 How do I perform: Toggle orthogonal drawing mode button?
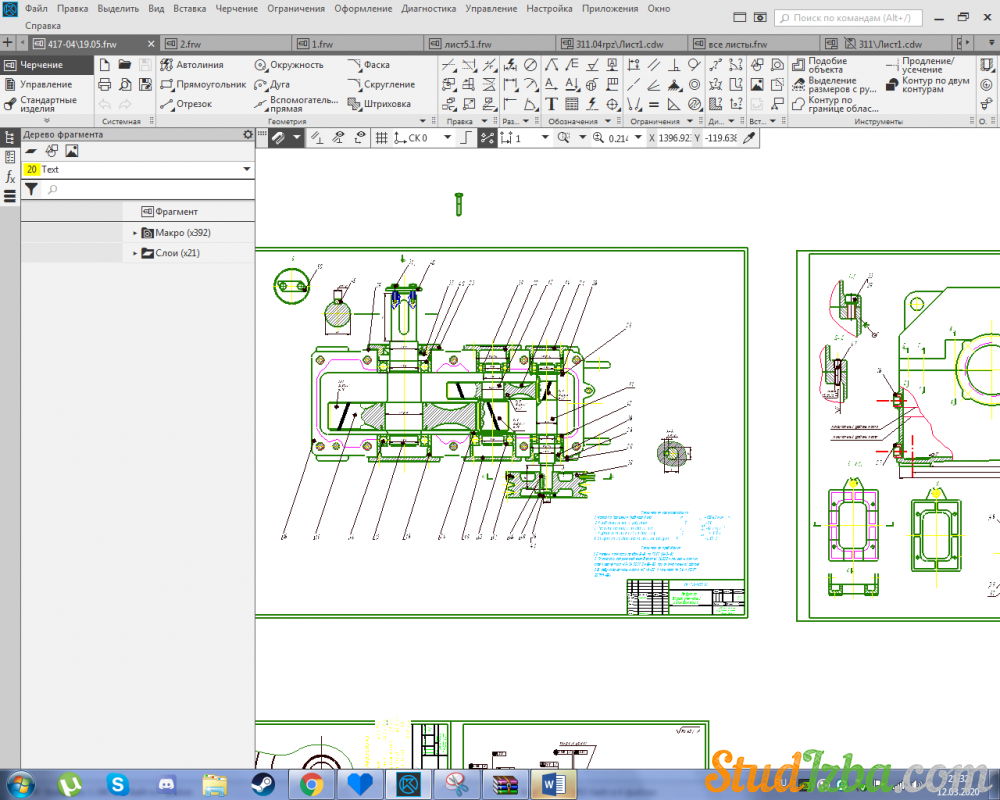[465, 138]
